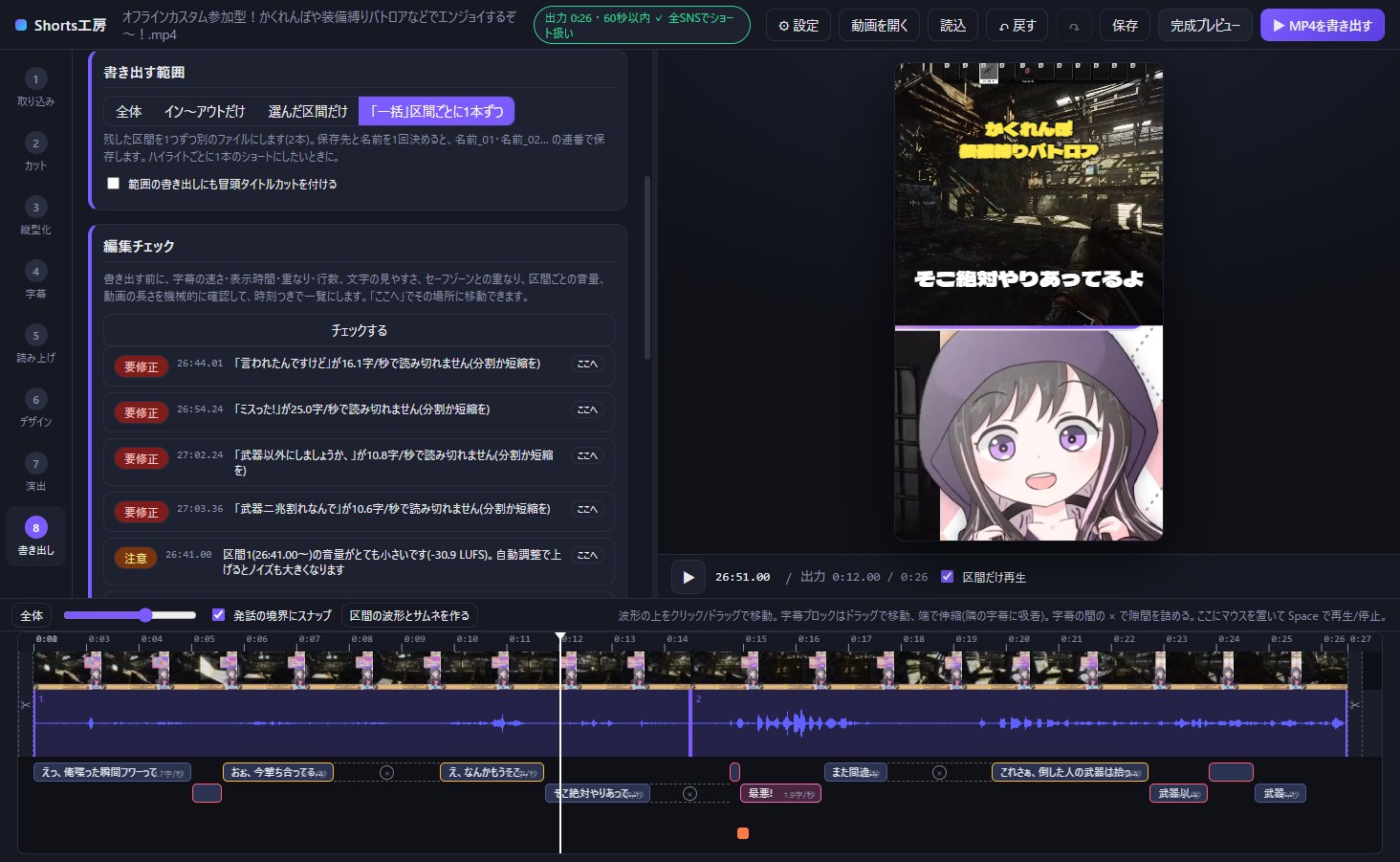The width and height of the screenshot is (1400, 862).
Task: Click the 注意 badge at 26:41.00
Action: tap(136, 558)
